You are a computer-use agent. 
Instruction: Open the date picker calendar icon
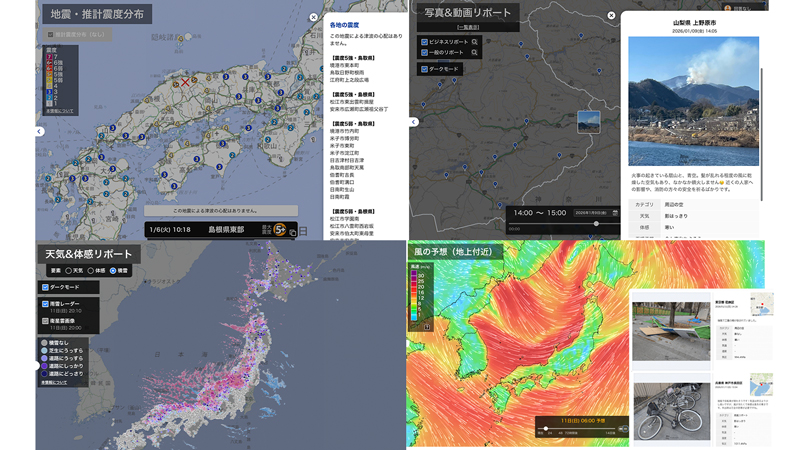[614, 213]
